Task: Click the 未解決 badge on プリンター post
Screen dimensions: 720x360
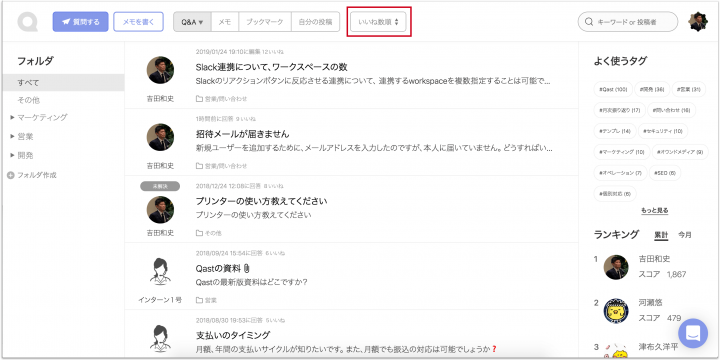Action: (x=160, y=186)
